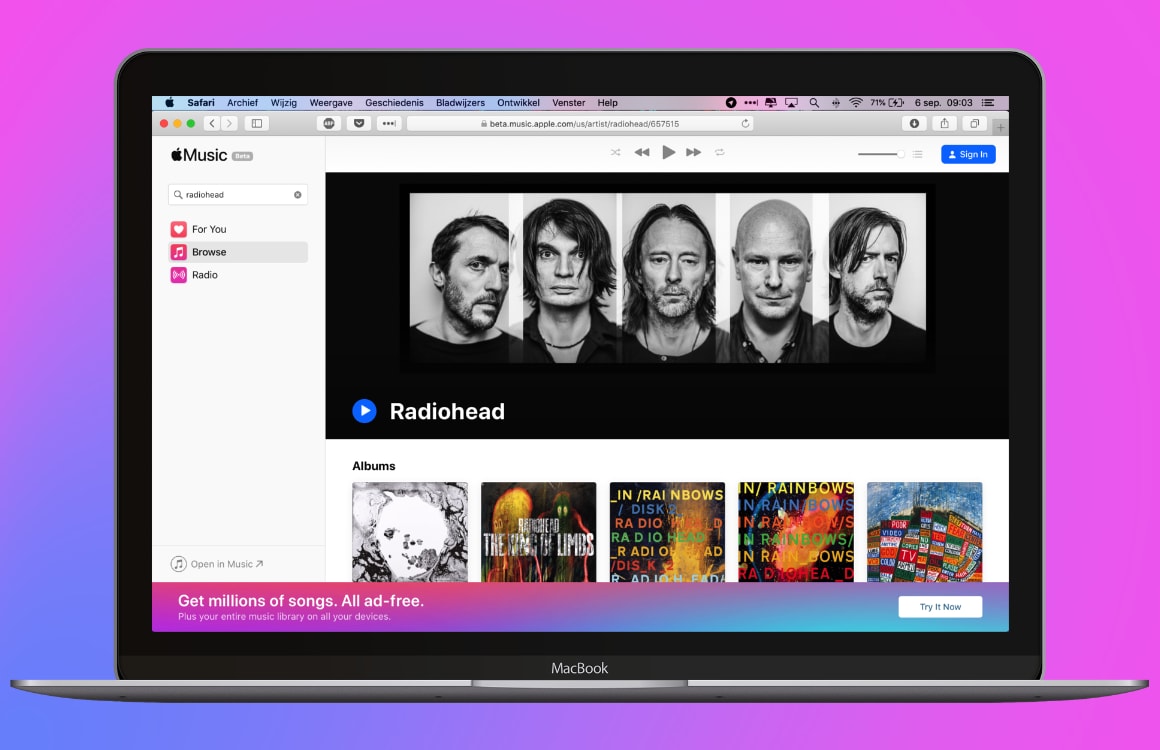Screen dimensions: 1160x750
Task: Toggle repeat mode
Action: [x=719, y=152]
